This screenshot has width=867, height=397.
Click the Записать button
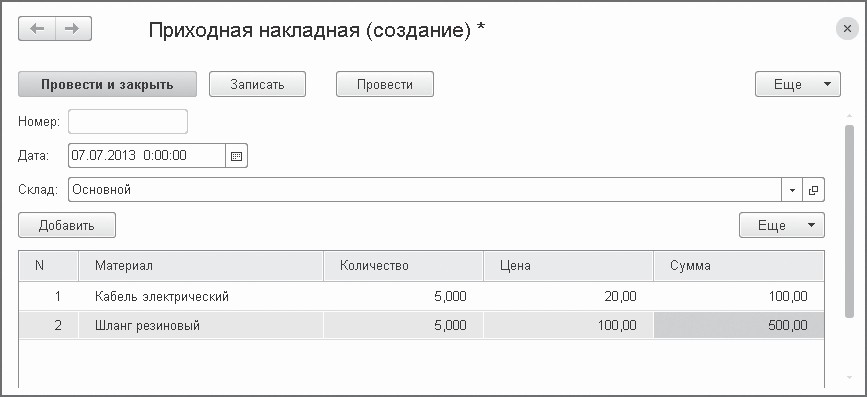[257, 85]
